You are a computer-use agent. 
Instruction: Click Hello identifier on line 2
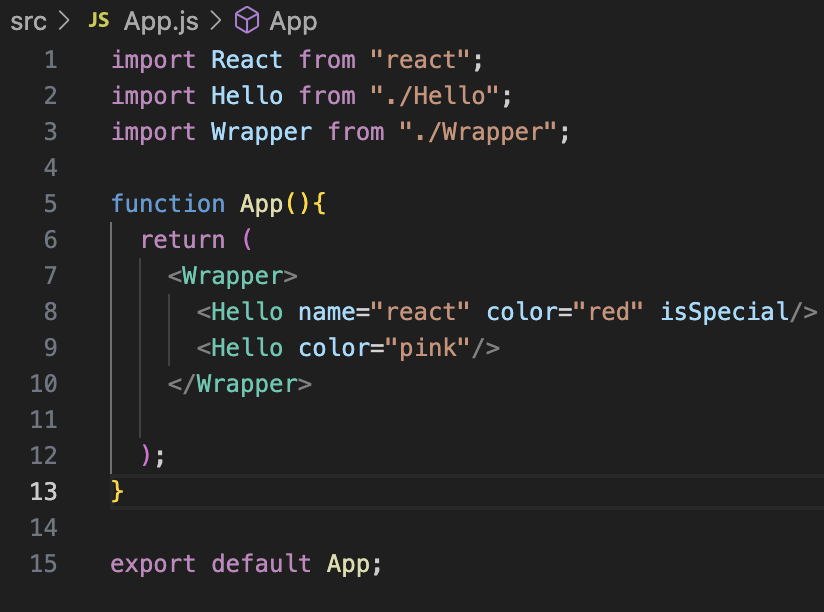click(x=246, y=96)
